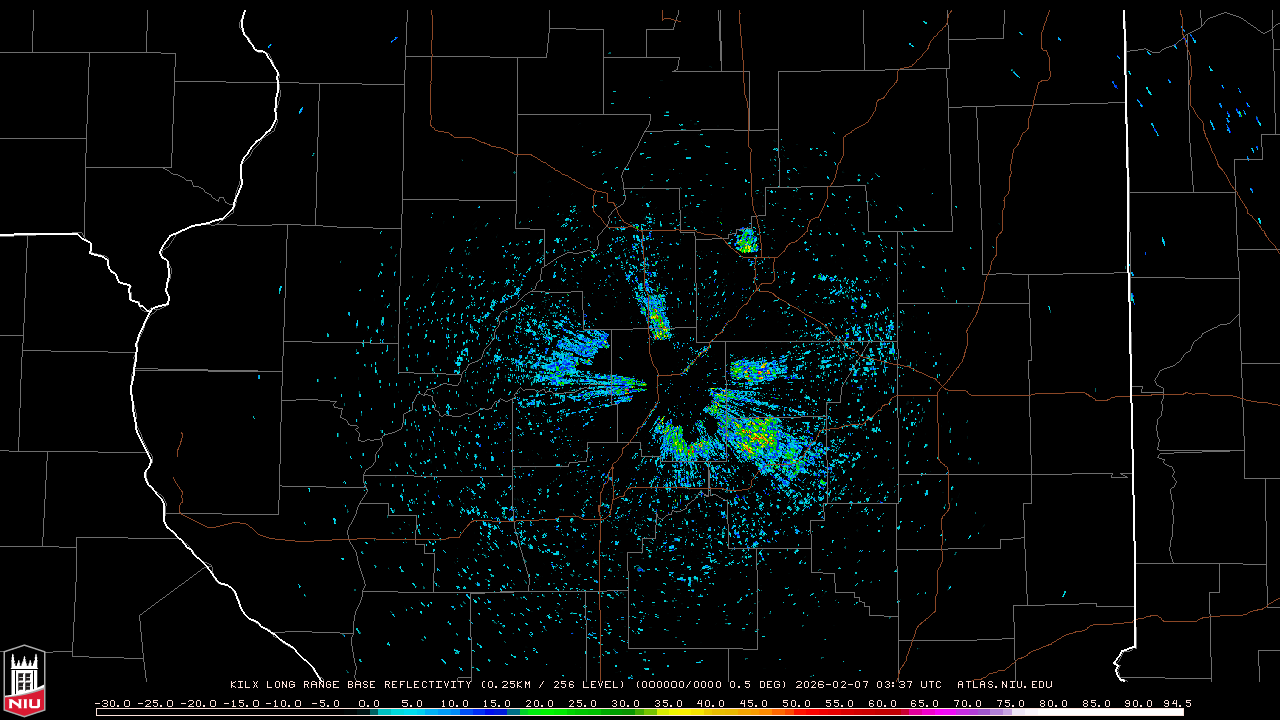This screenshot has height=720, width=1280.
Task: Click the -10.0 scale label
Action: [284, 703]
